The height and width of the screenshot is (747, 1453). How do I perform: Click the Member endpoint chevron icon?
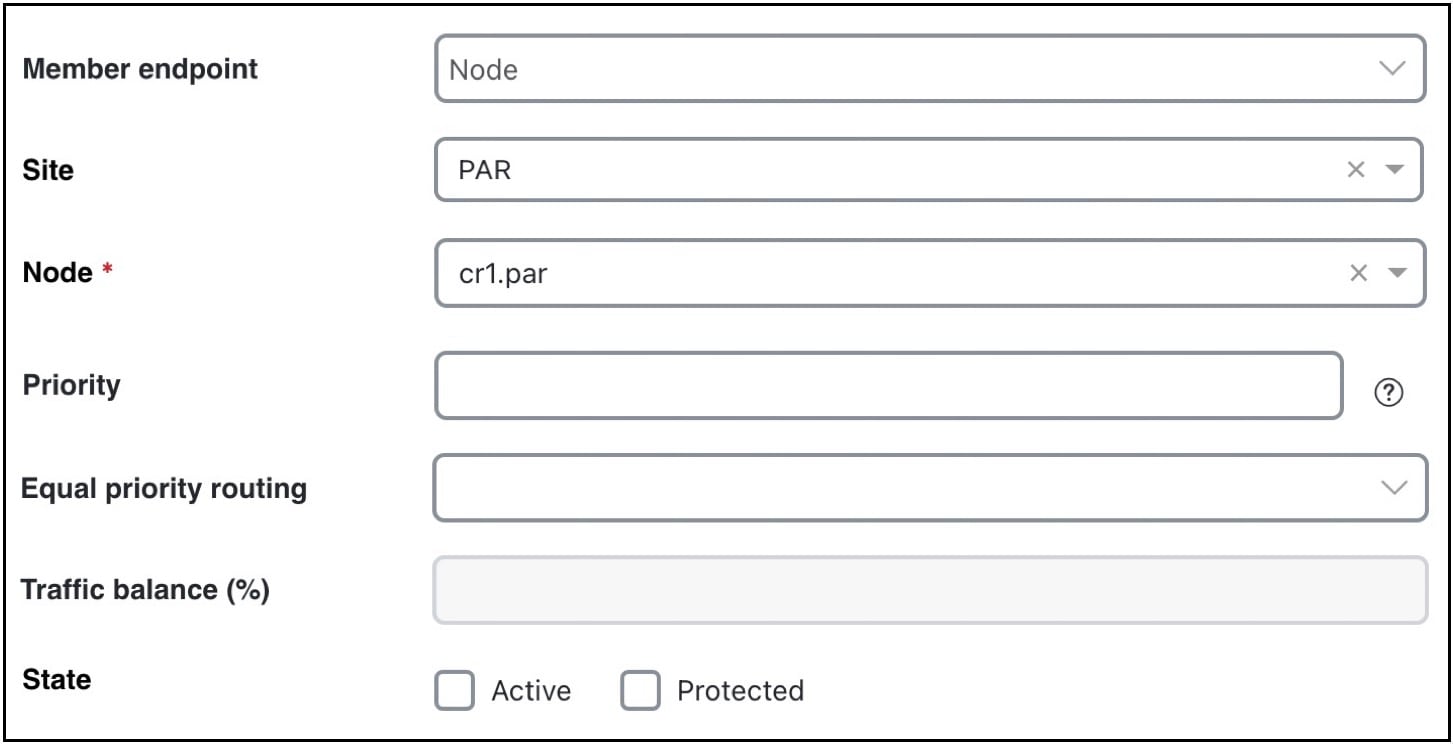pos(1394,69)
